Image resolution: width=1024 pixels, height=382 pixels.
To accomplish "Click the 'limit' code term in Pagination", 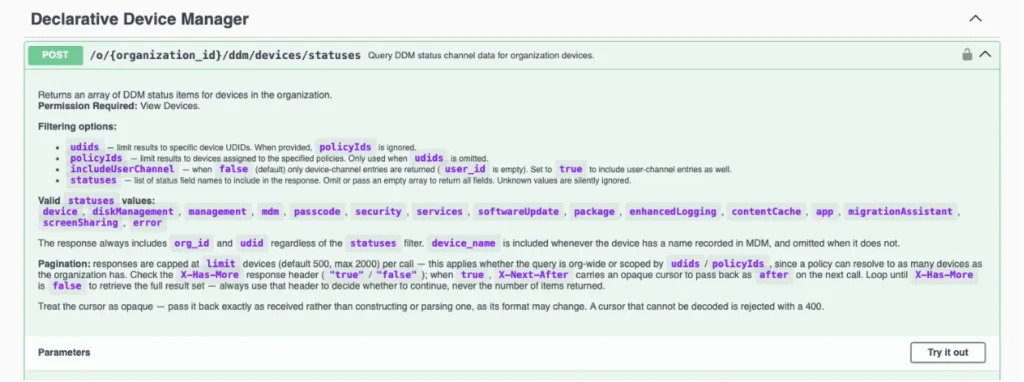I will tap(221, 264).
